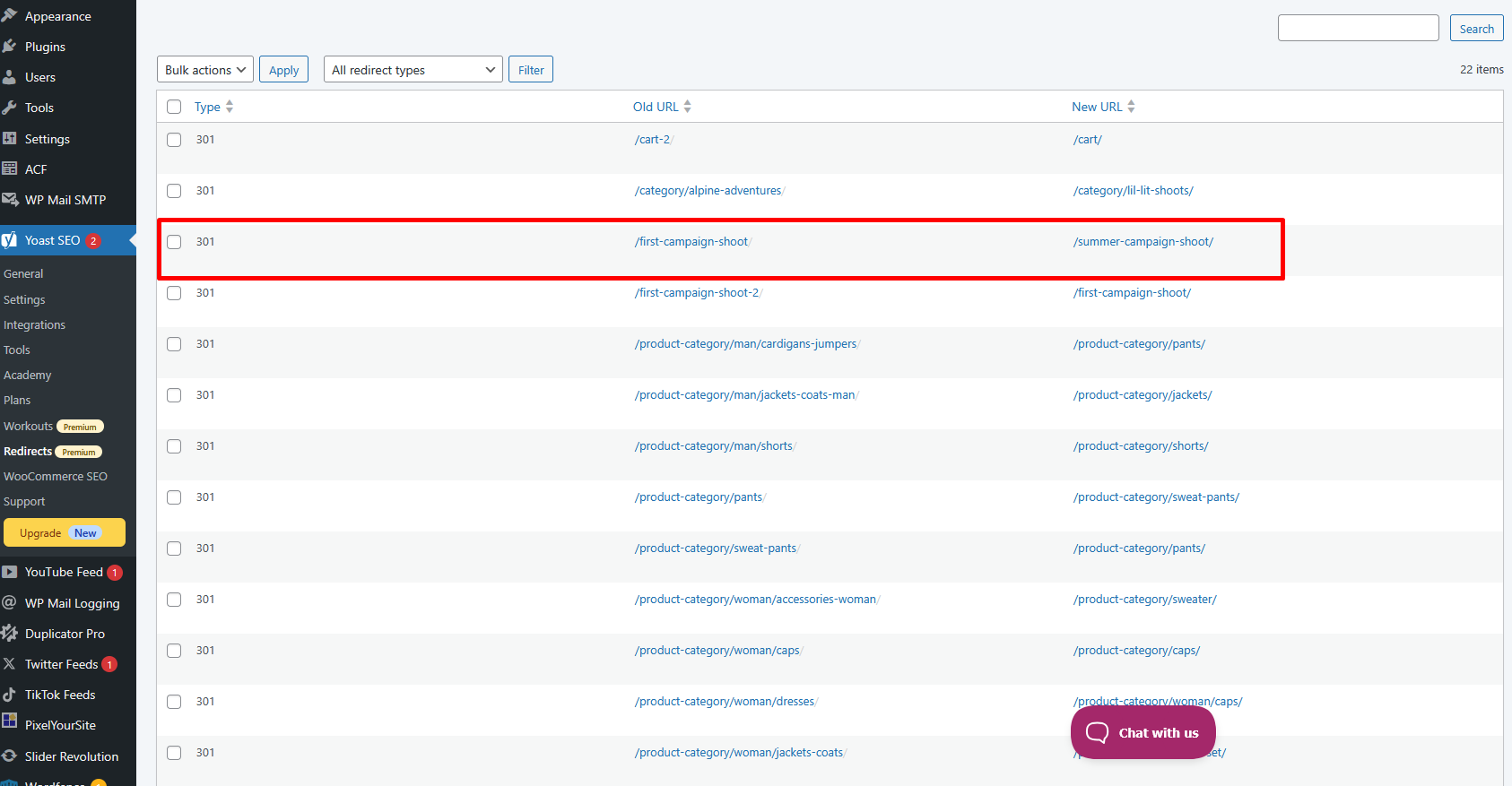Select the /first-campaign-shoot redirect checkbox
This screenshot has width=1512, height=786.
point(174,242)
